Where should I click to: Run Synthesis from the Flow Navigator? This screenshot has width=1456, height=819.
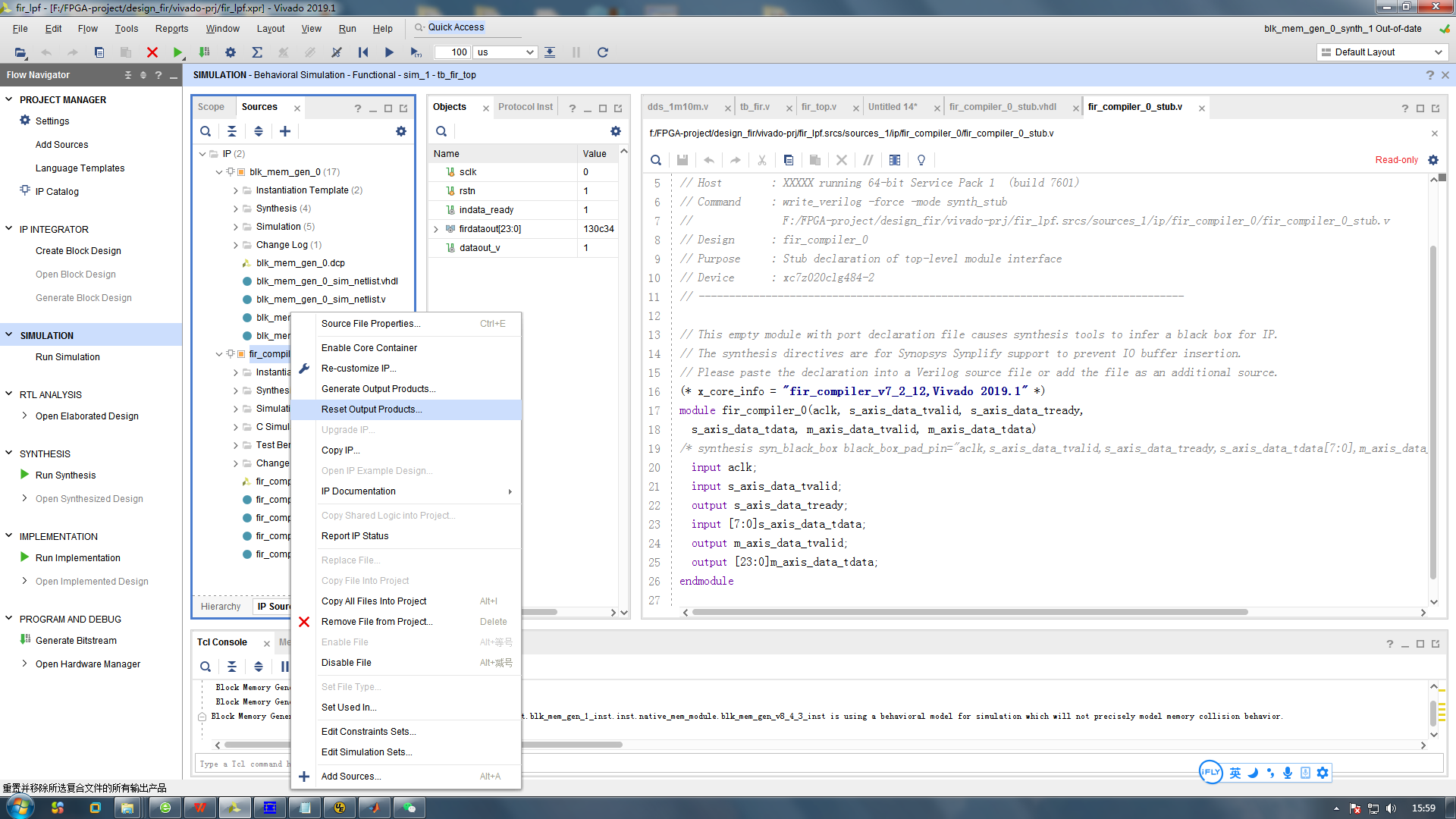click(x=64, y=475)
